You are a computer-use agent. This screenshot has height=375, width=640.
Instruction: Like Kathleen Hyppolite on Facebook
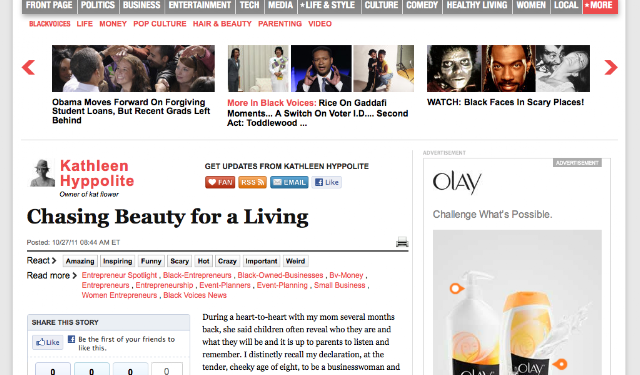(x=327, y=182)
